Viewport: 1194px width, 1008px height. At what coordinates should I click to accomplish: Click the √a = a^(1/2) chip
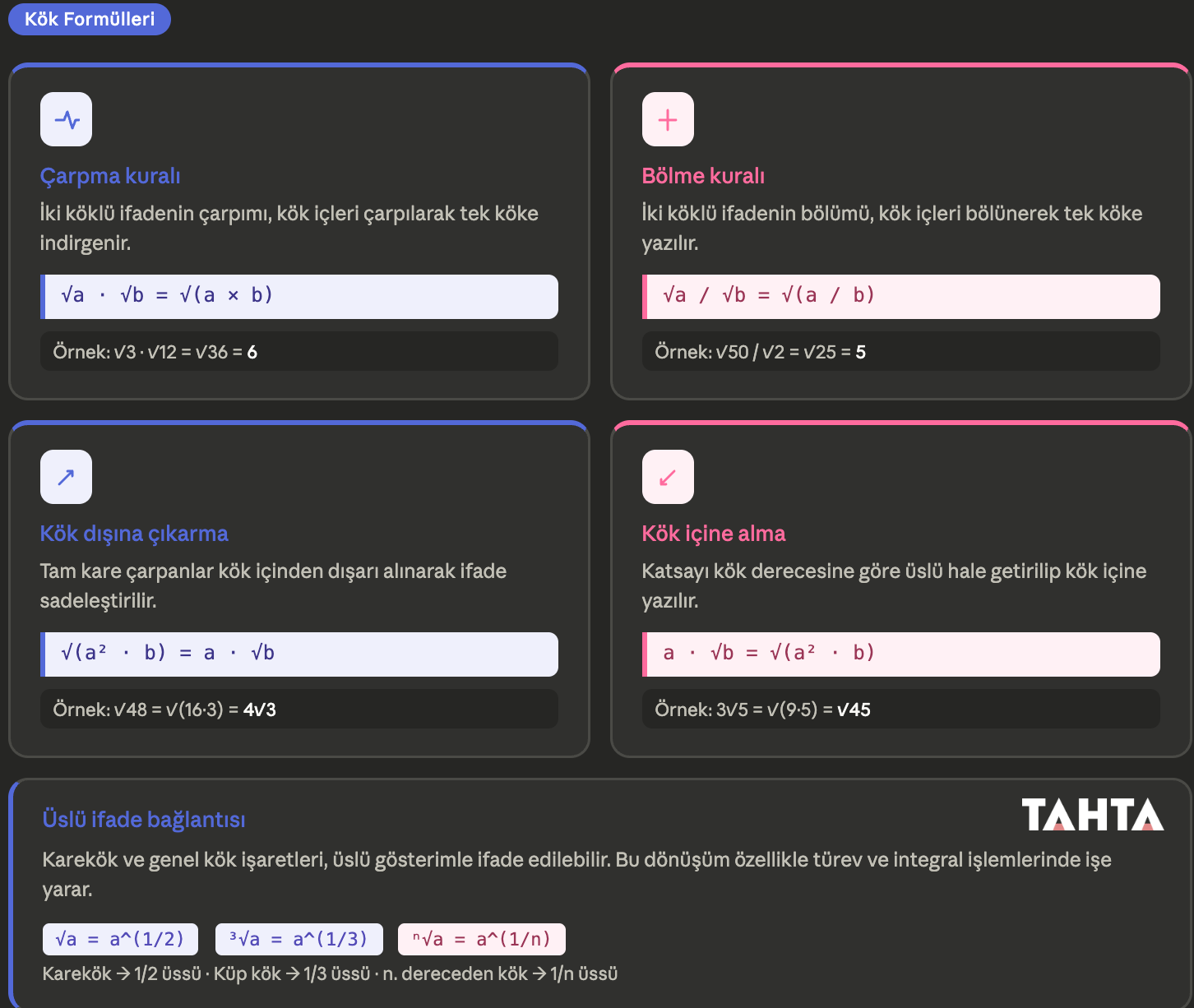120,939
